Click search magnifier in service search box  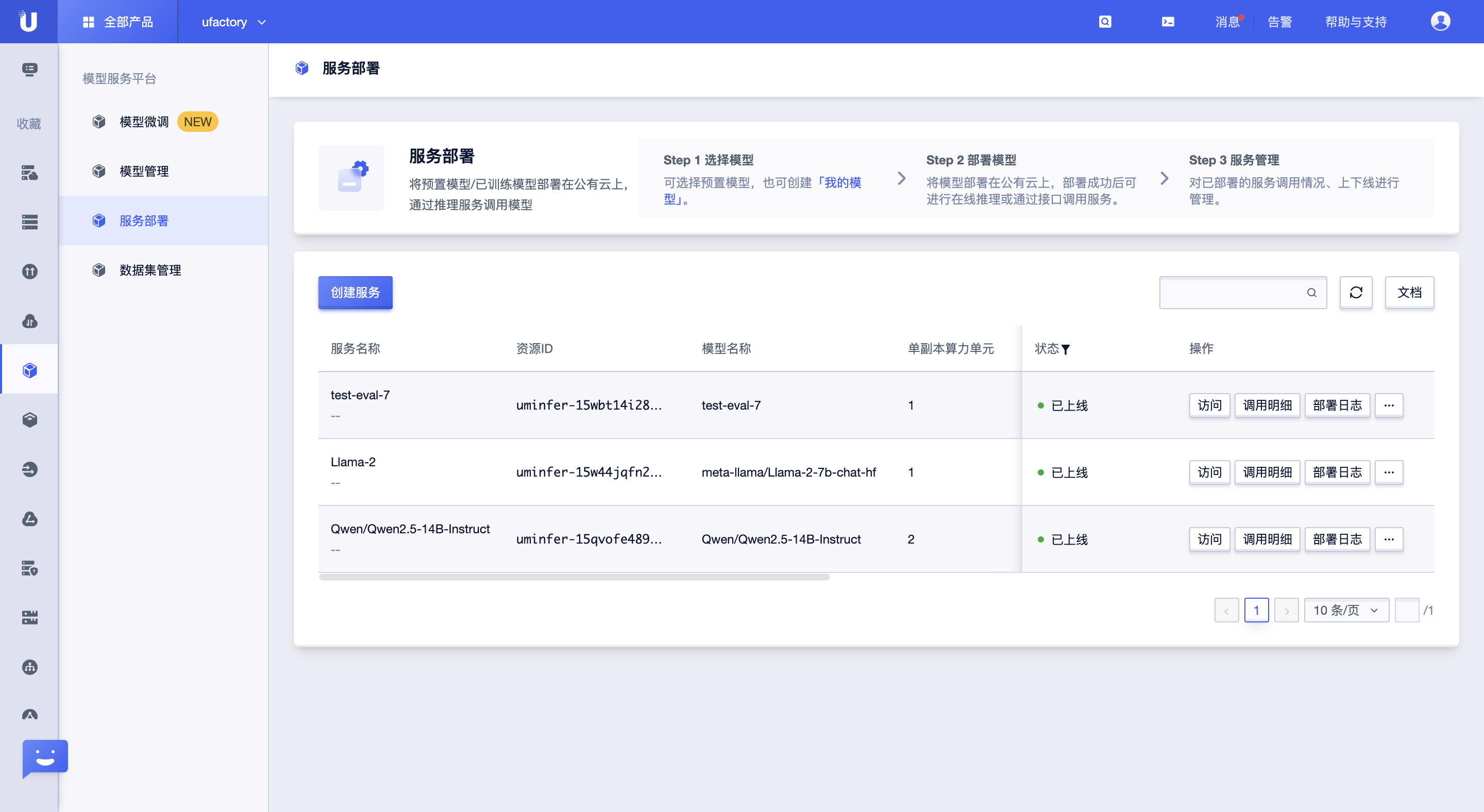pos(1311,293)
